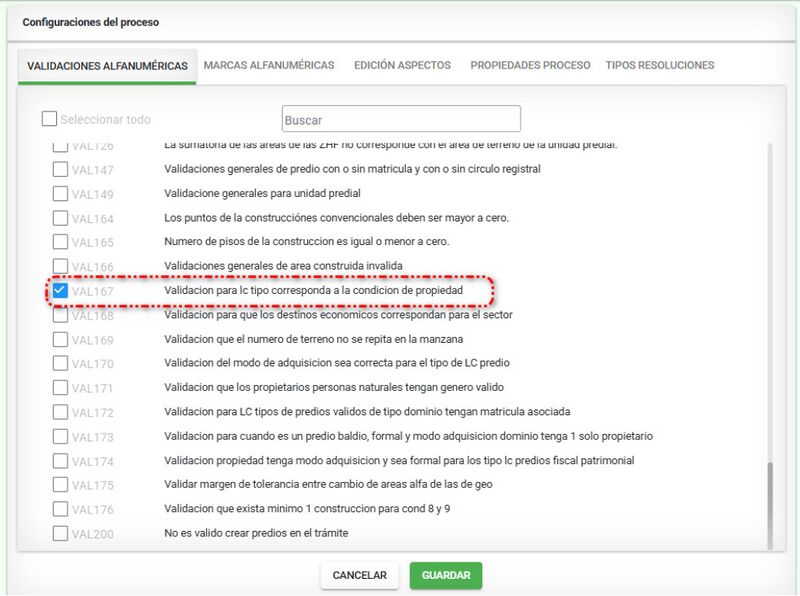Switch to the Marcas Alfanuméricas tab
Screen dimensions: 800x596
click(x=269, y=65)
